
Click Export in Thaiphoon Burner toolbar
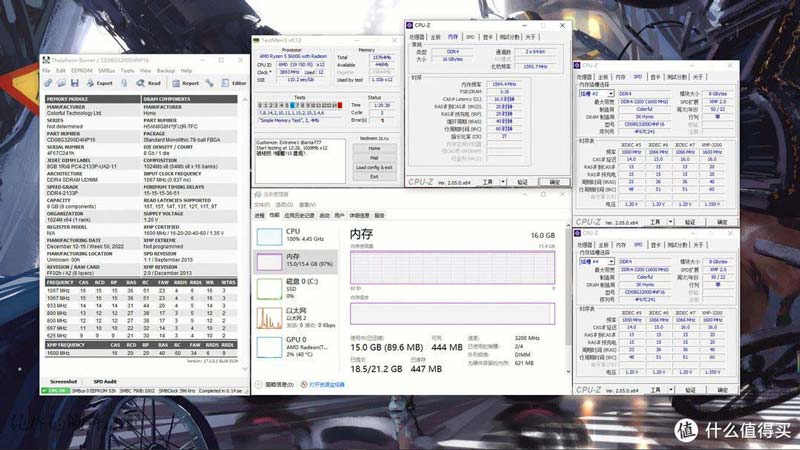tap(99, 83)
